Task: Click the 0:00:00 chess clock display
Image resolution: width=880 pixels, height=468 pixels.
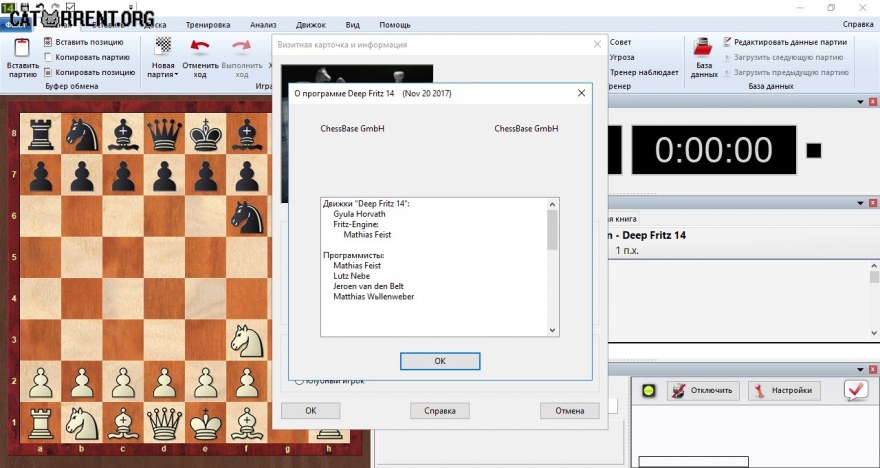Action: (714, 150)
